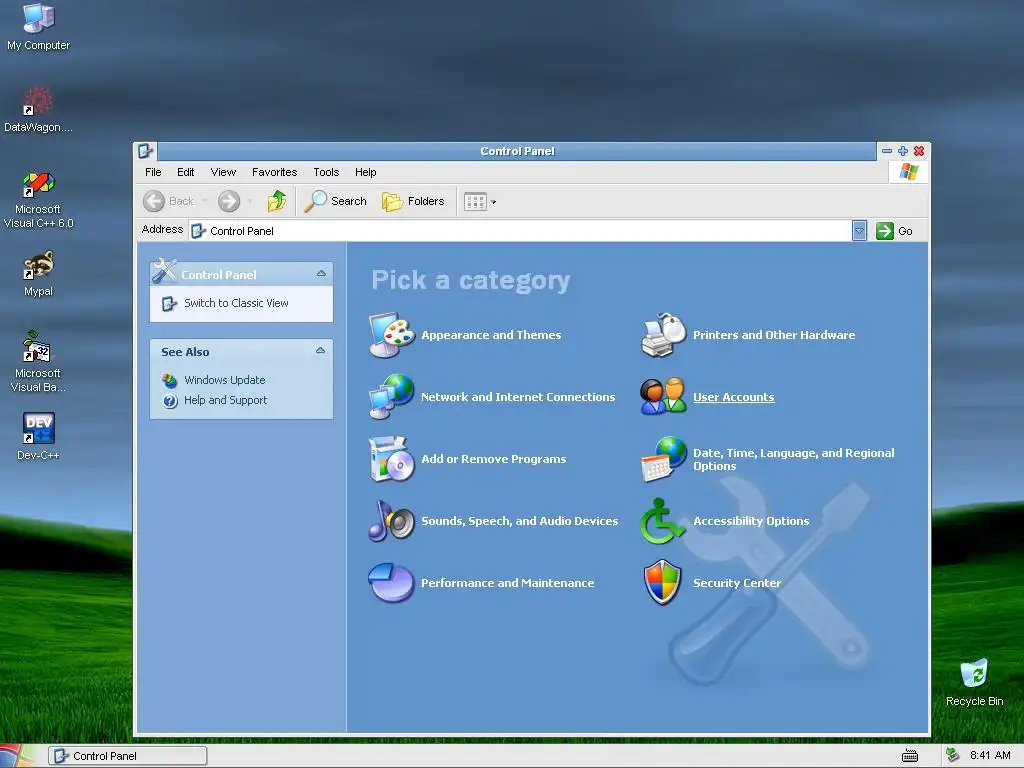Click the Search magnifier toolbar button
The image size is (1024, 768).
(336, 201)
